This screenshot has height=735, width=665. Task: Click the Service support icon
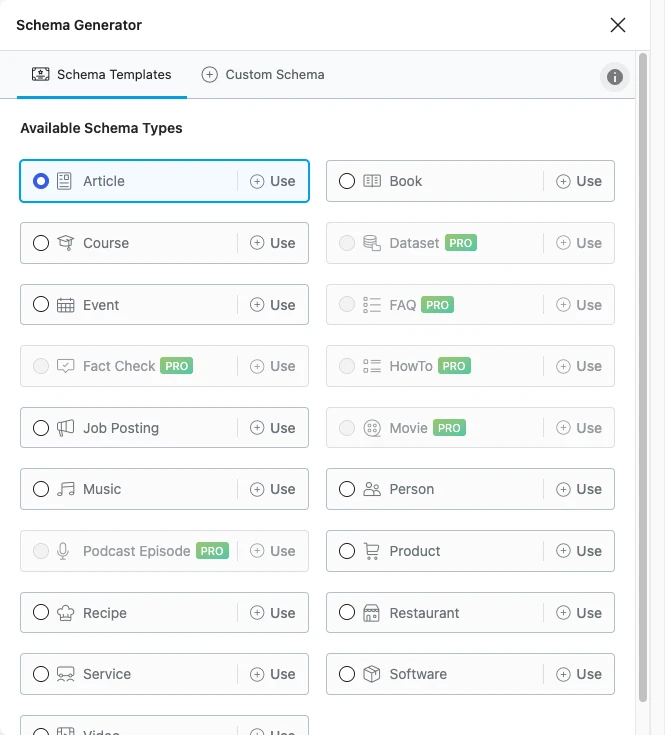click(66, 674)
